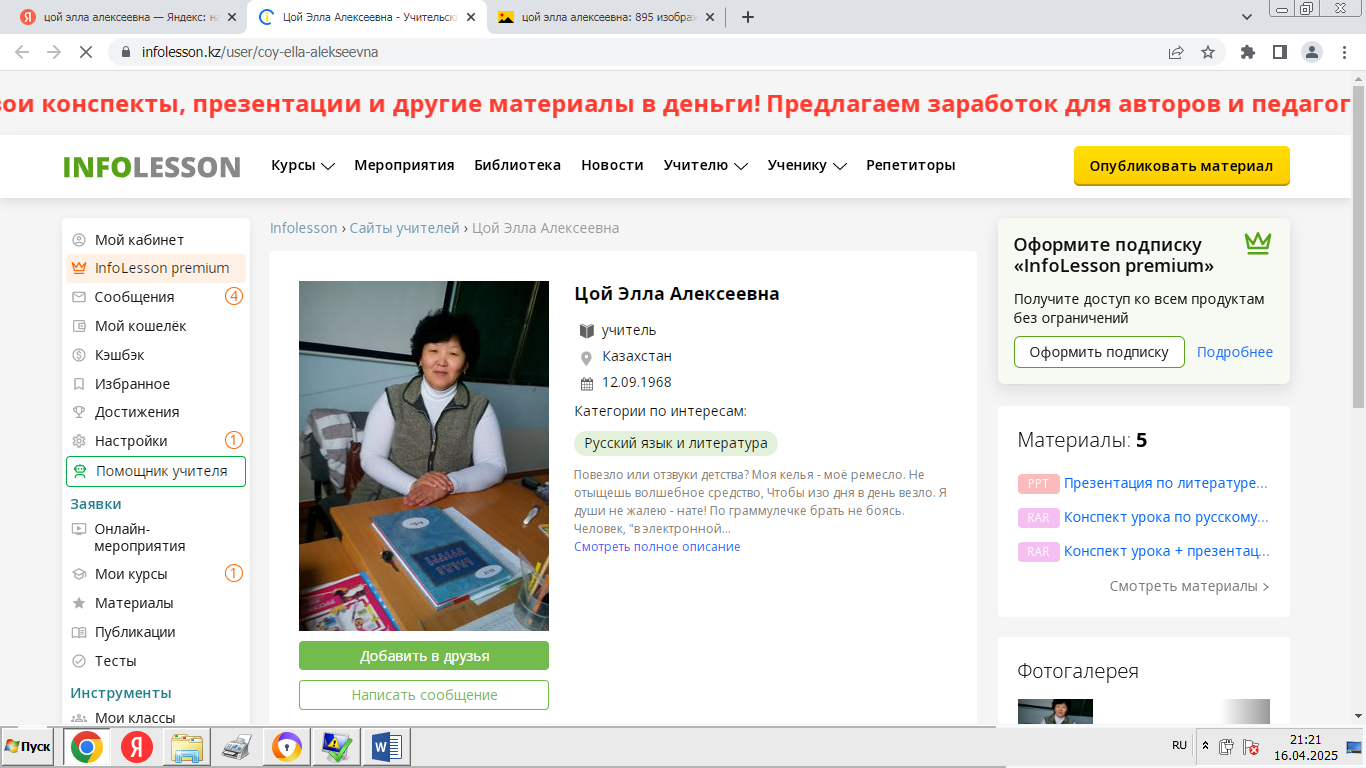
Task: Expand the Учителю dropdown
Action: click(706, 165)
